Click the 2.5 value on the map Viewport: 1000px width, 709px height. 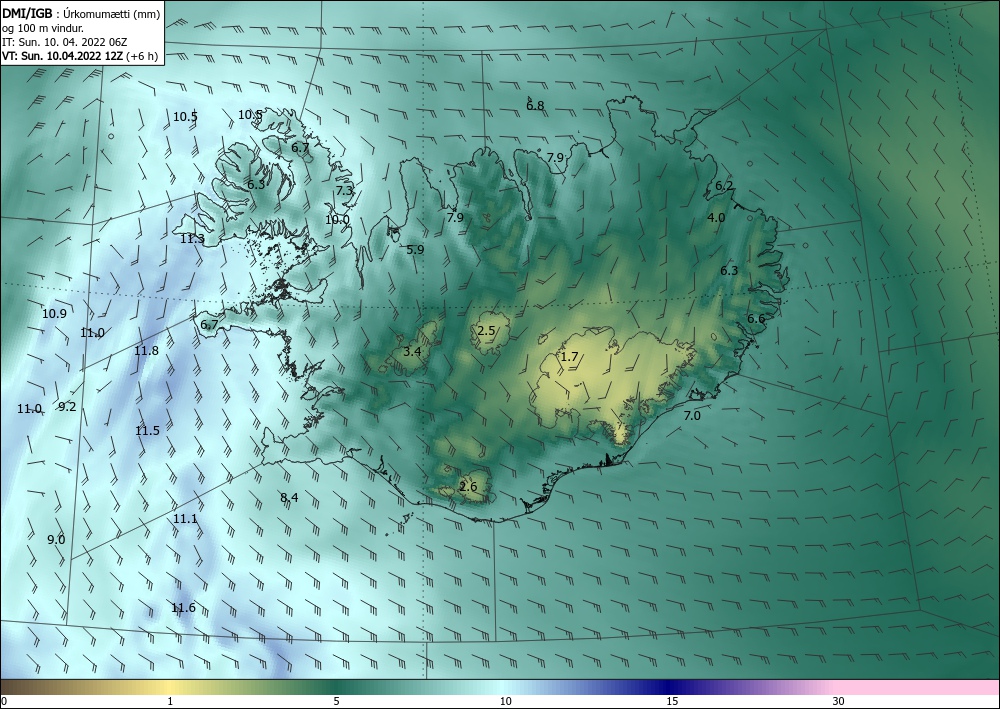coord(486,330)
